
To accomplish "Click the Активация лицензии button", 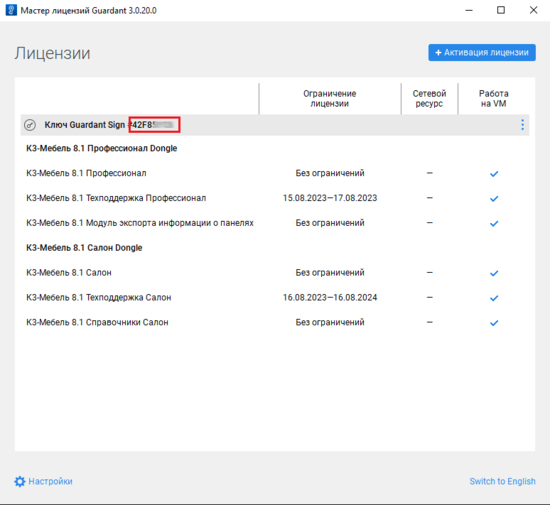I will (482, 53).
